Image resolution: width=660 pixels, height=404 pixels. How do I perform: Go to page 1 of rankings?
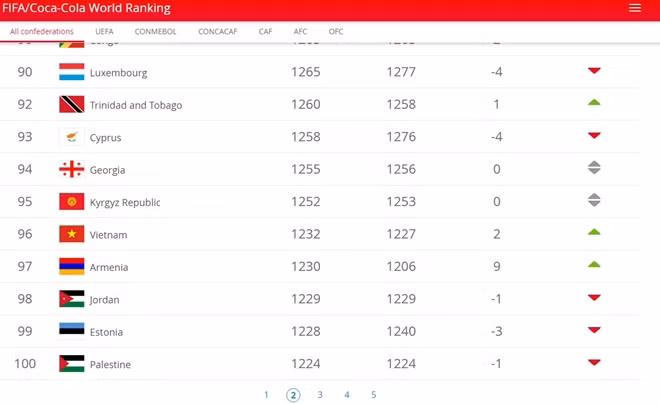(x=266, y=395)
